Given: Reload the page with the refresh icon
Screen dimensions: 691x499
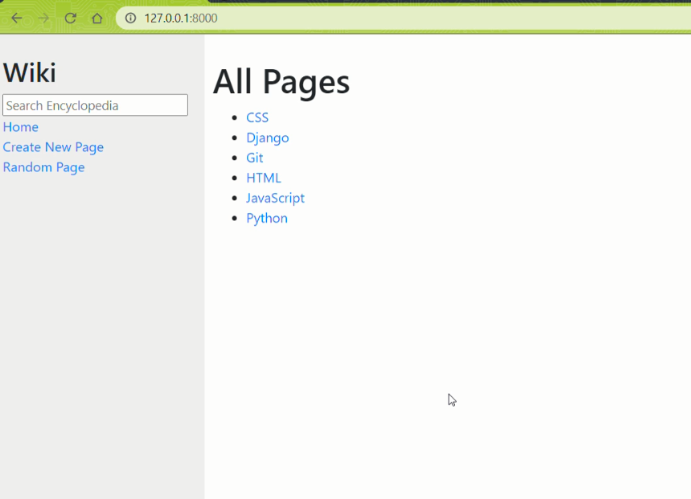Looking at the screenshot, I should coord(71,18).
